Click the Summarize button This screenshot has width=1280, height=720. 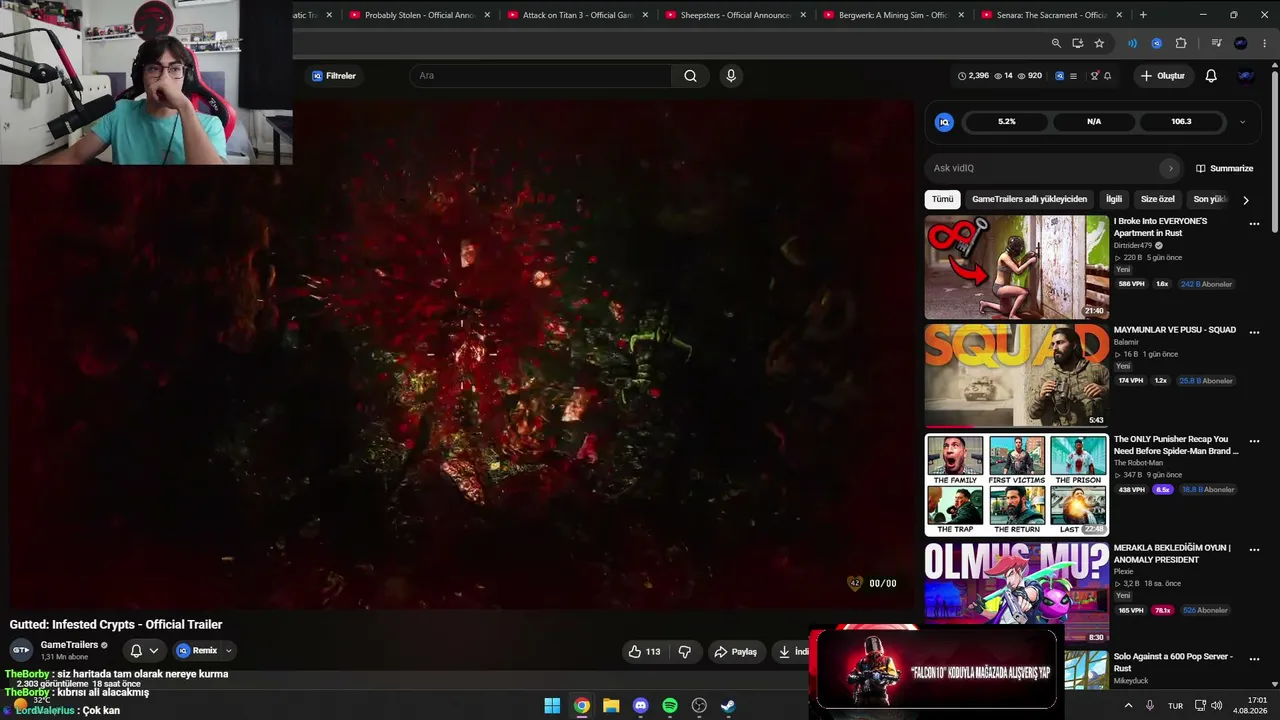(1224, 168)
